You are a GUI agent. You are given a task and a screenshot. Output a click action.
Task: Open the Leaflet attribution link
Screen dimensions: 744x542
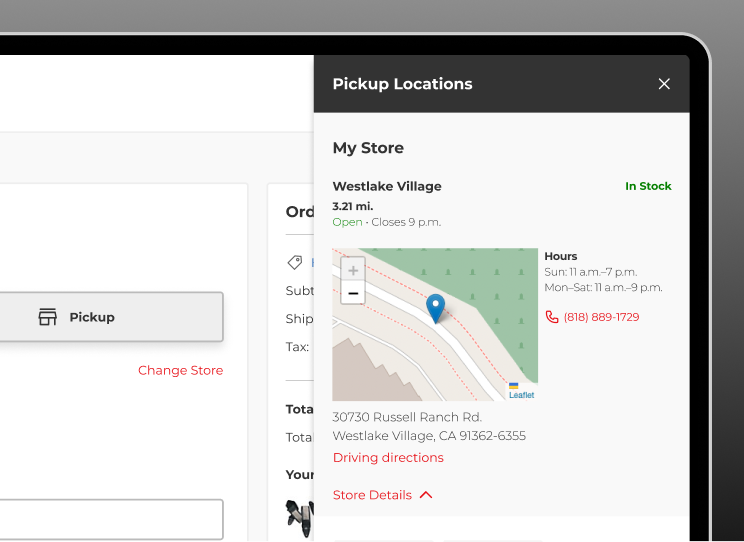point(522,395)
